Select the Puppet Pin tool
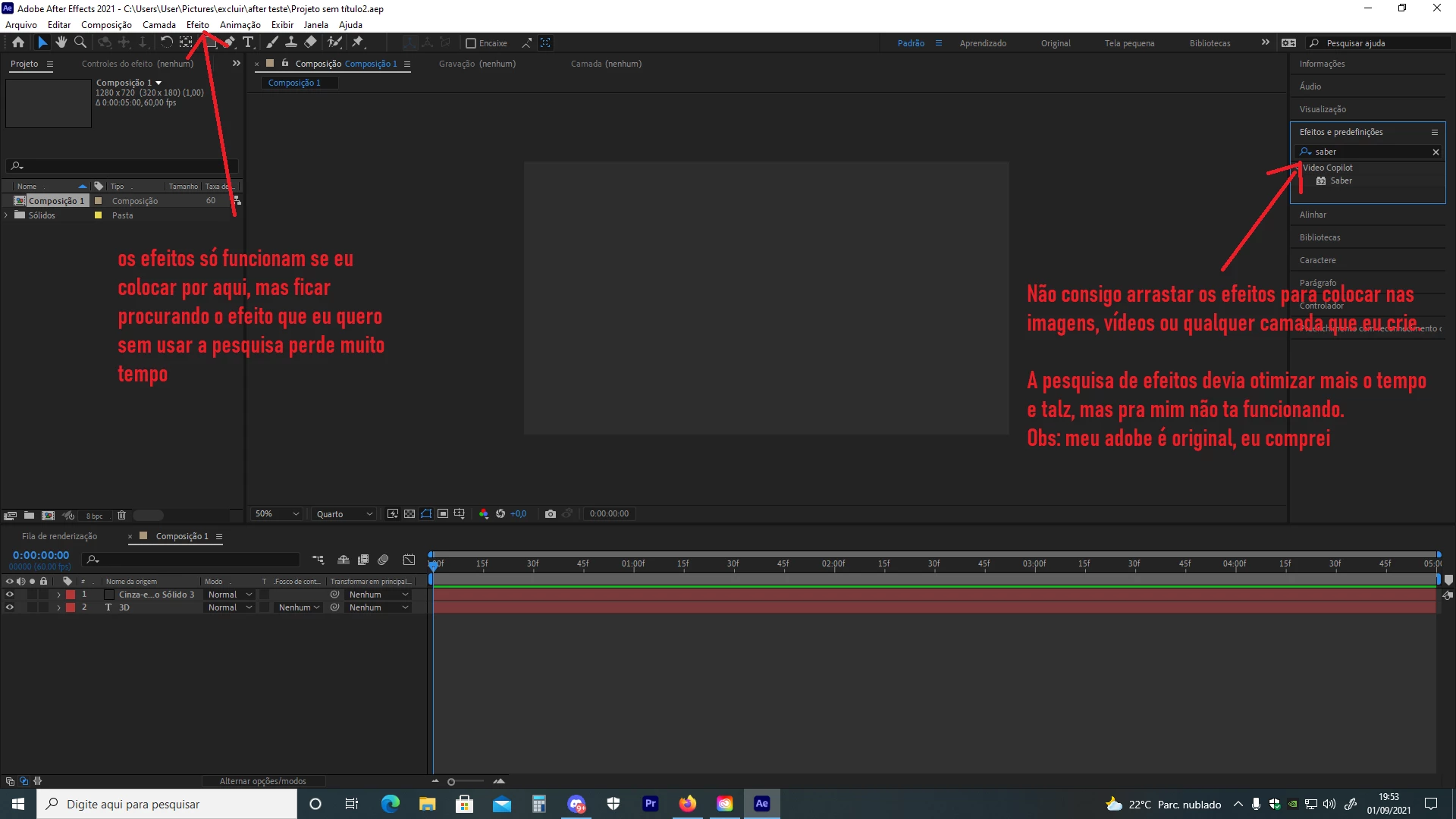The height and width of the screenshot is (819, 1456). [x=359, y=42]
